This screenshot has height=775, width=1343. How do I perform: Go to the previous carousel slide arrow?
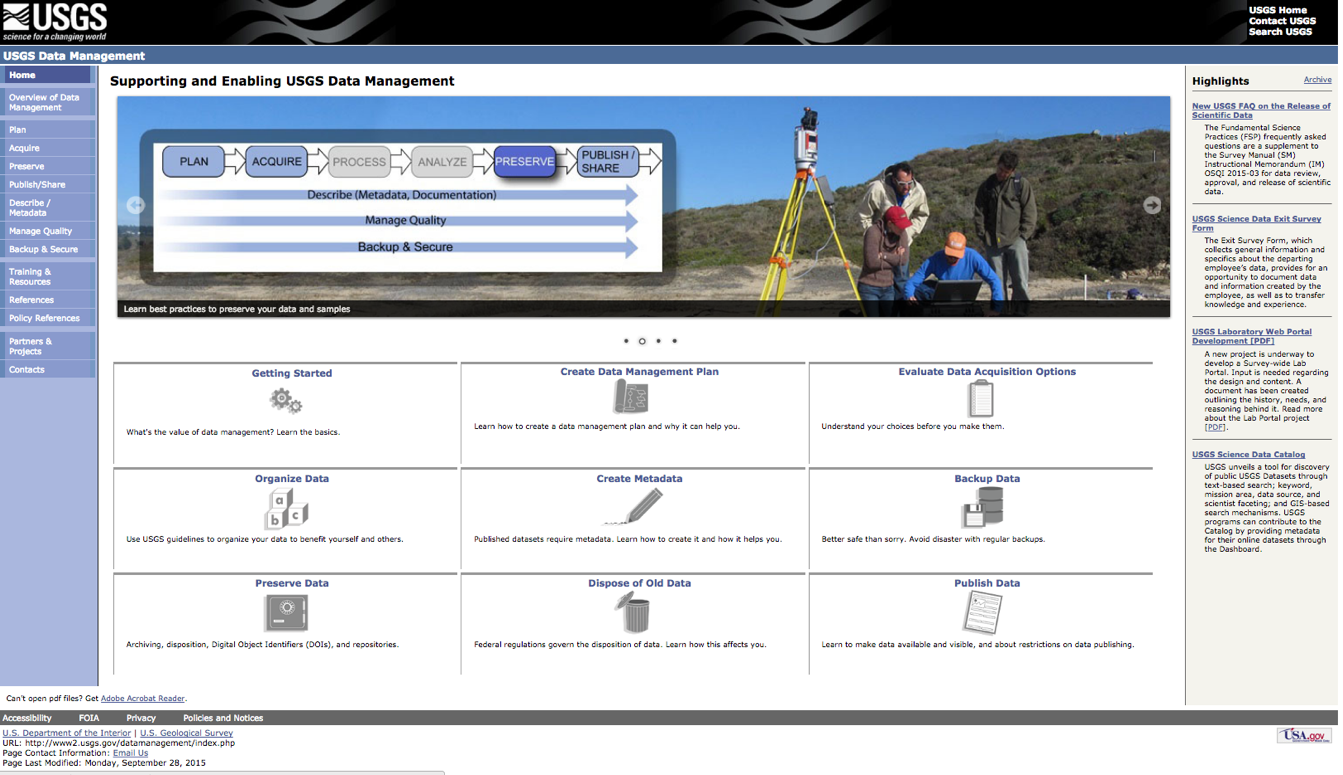coord(136,205)
